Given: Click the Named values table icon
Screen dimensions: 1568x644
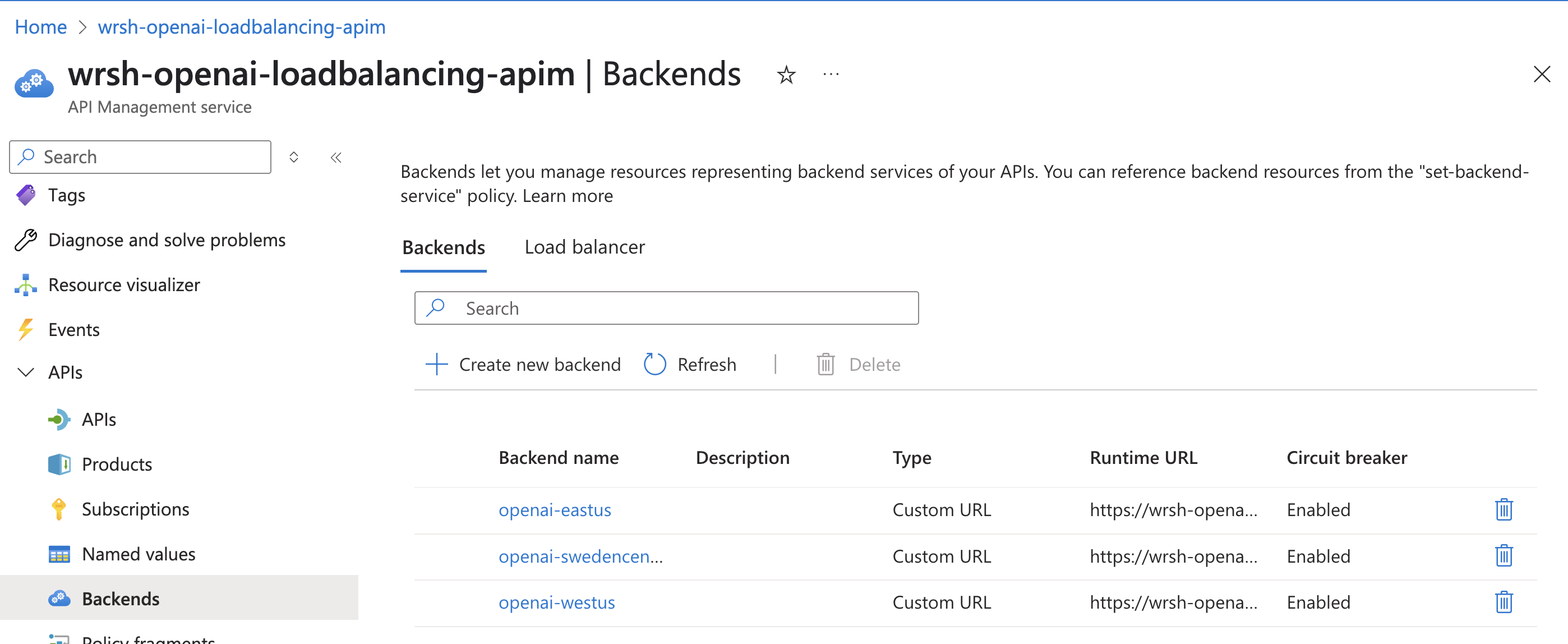Looking at the screenshot, I should (x=59, y=554).
